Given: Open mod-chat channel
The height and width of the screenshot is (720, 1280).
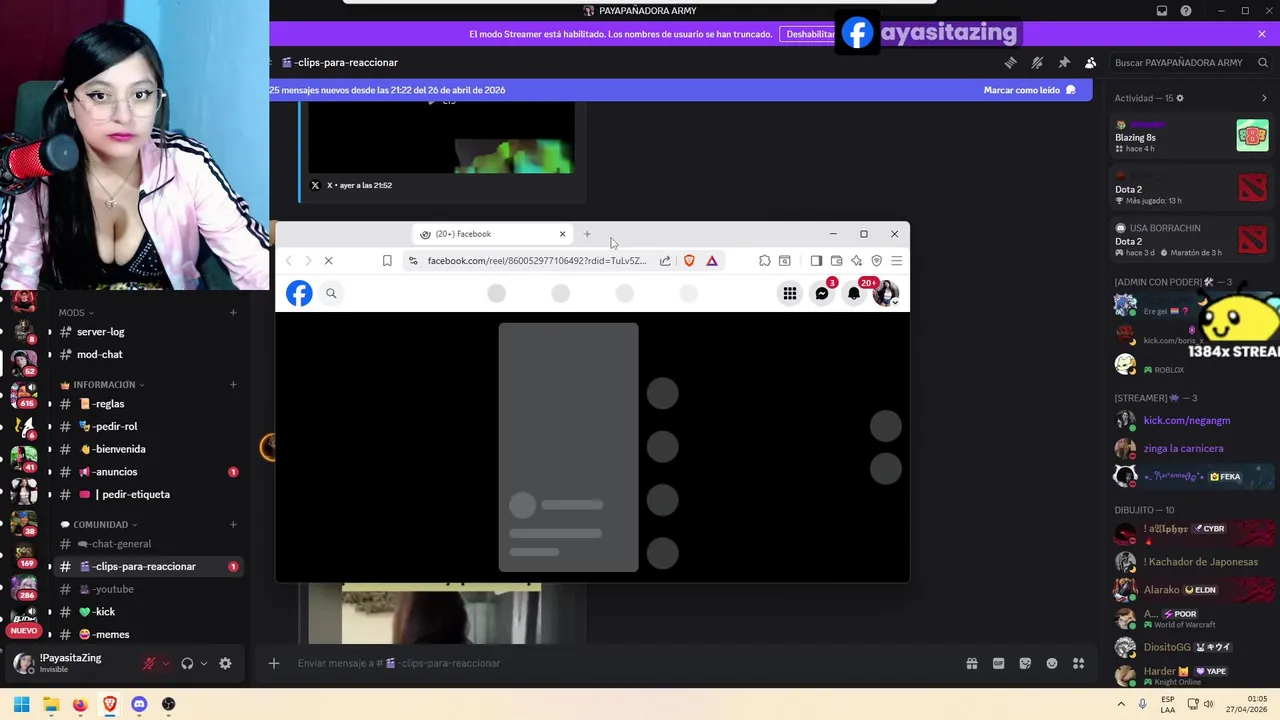Looking at the screenshot, I should click(x=148, y=355).
